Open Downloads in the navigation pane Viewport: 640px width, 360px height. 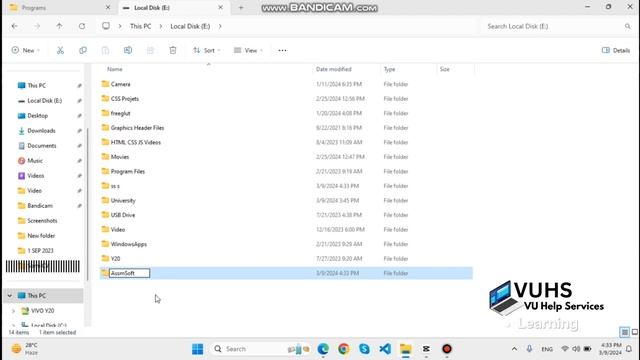pos(41,131)
